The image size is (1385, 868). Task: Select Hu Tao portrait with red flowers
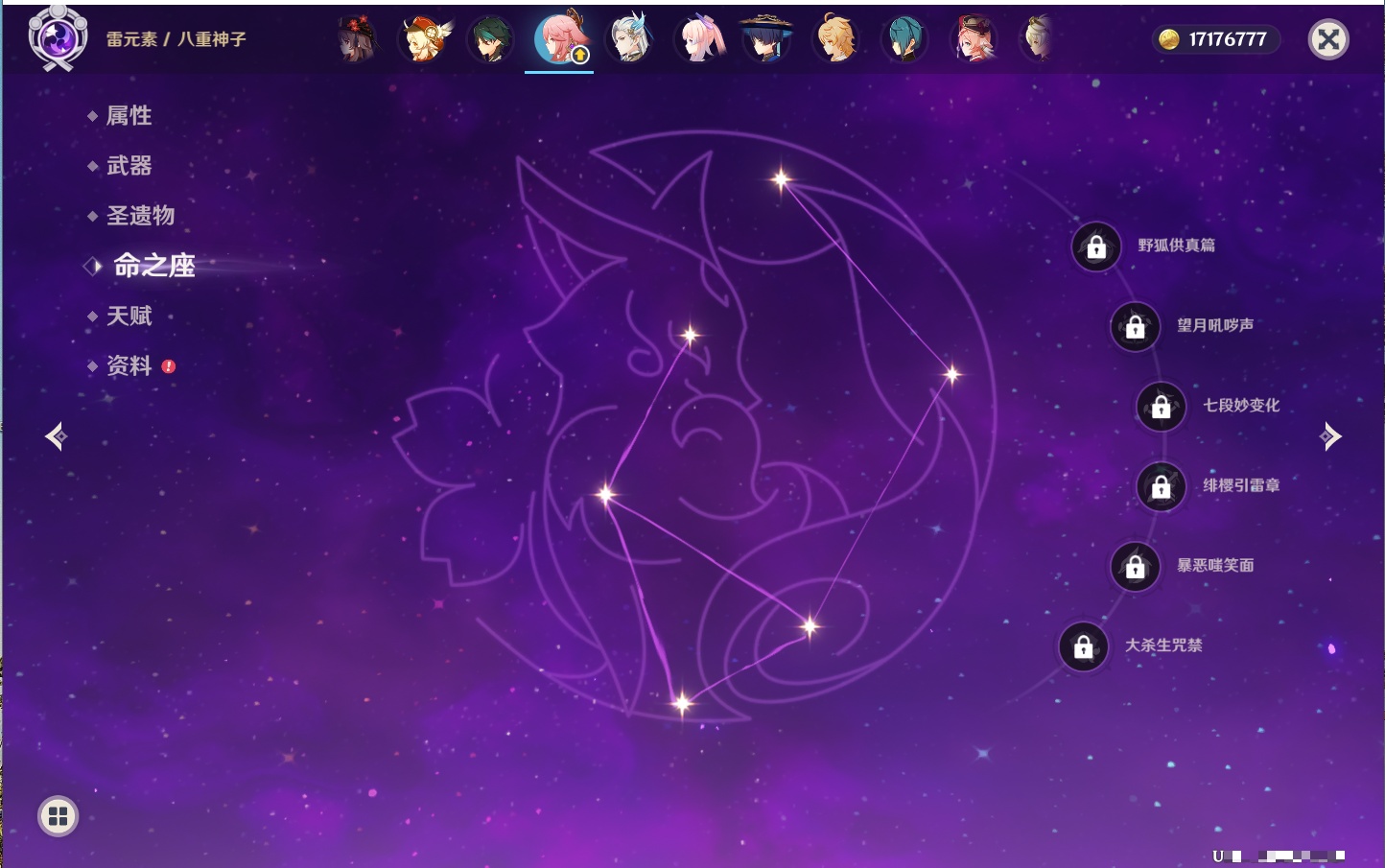point(357,40)
